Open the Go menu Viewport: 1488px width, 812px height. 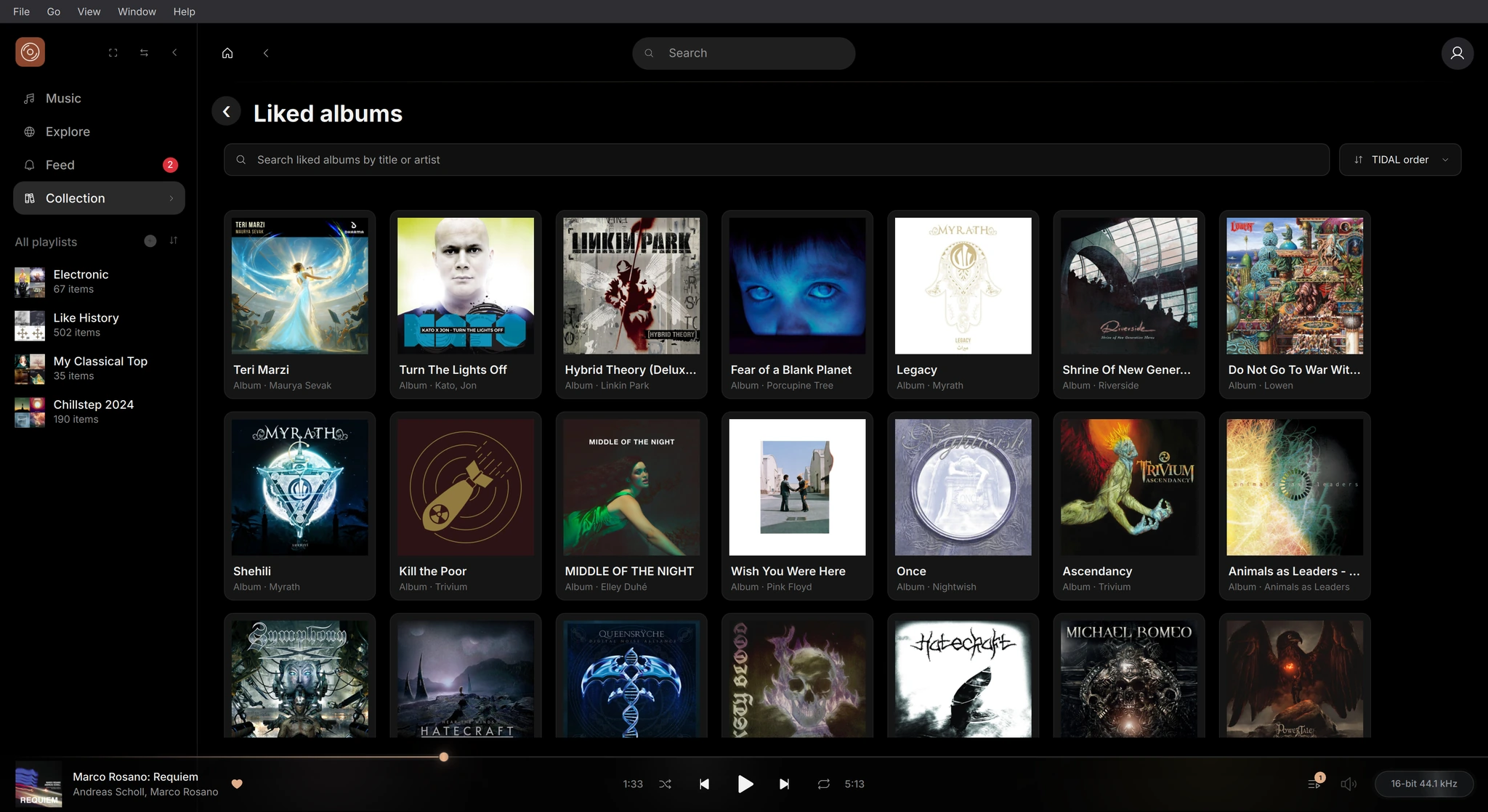(54, 12)
